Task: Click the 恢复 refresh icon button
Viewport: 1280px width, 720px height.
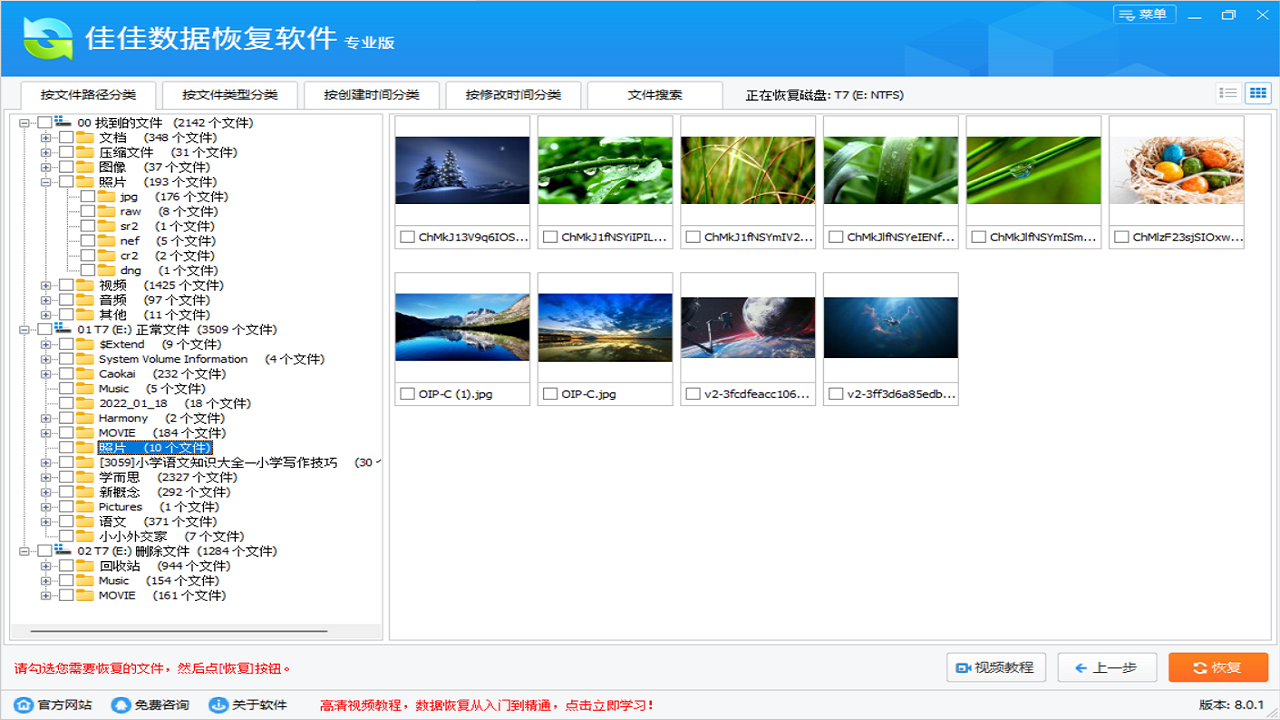Action: coord(1199,667)
